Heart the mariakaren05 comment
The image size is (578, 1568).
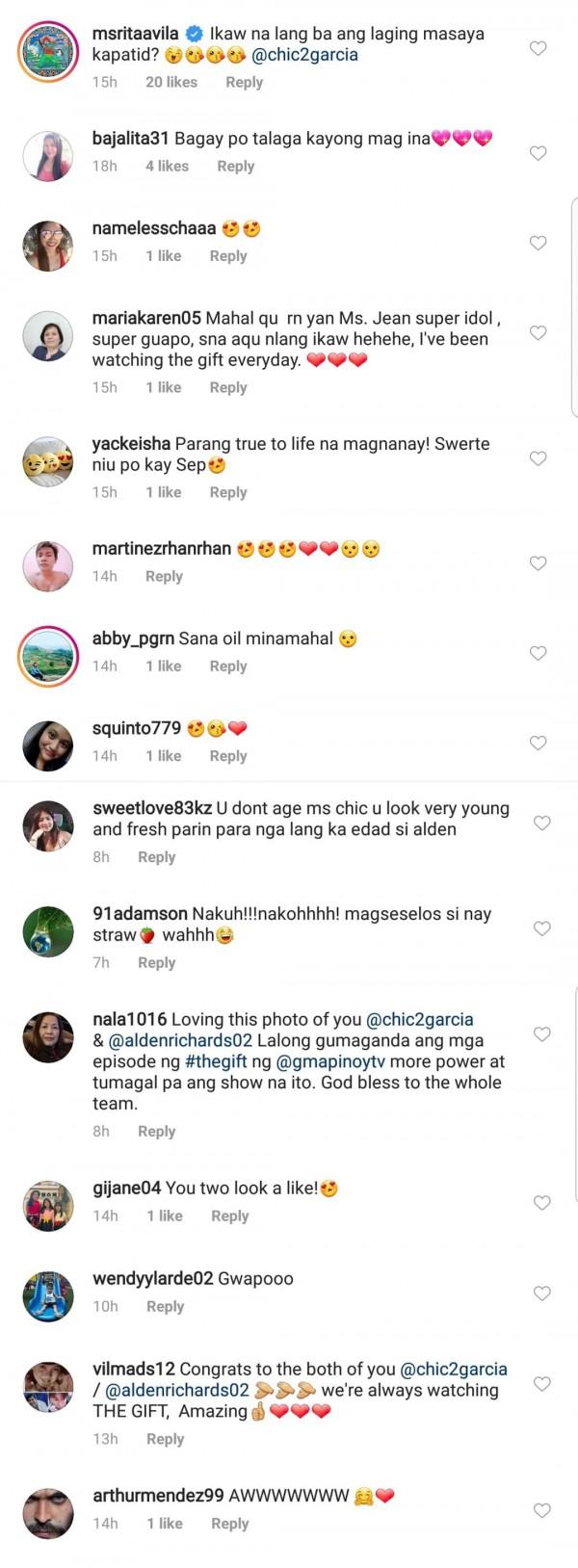coord(539,332)
